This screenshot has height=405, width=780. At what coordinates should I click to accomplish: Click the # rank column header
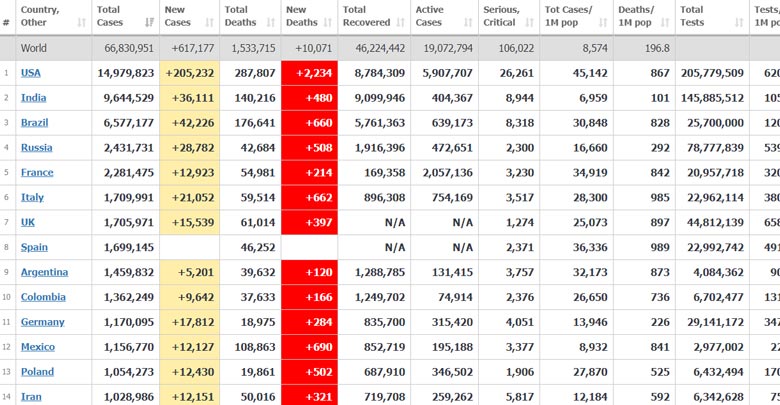pyautogui.click(x=7, y=16)
